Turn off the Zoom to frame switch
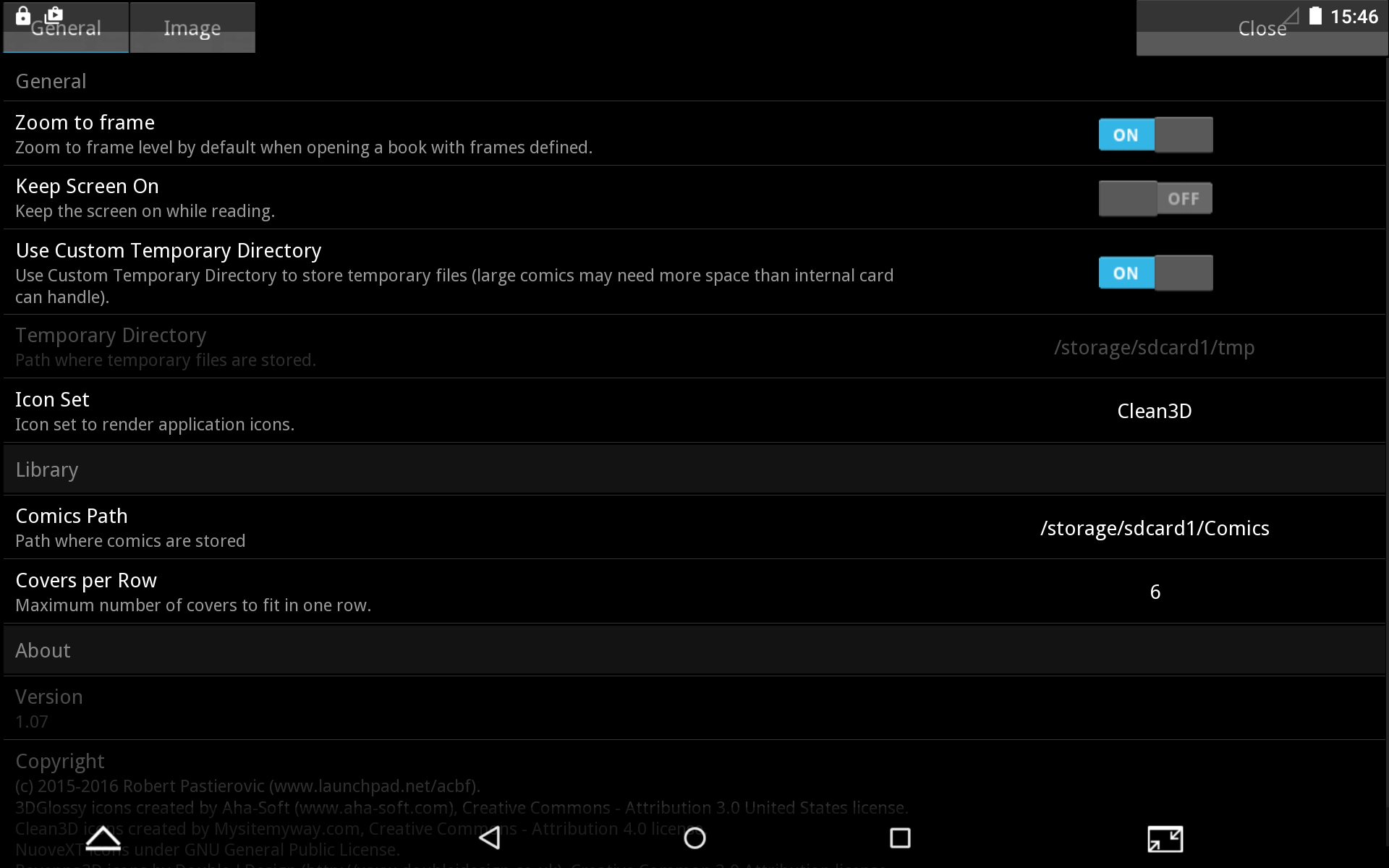The height and width of the screenshot is (868, 1389). pyautogui.click(x=1155, y=135)
